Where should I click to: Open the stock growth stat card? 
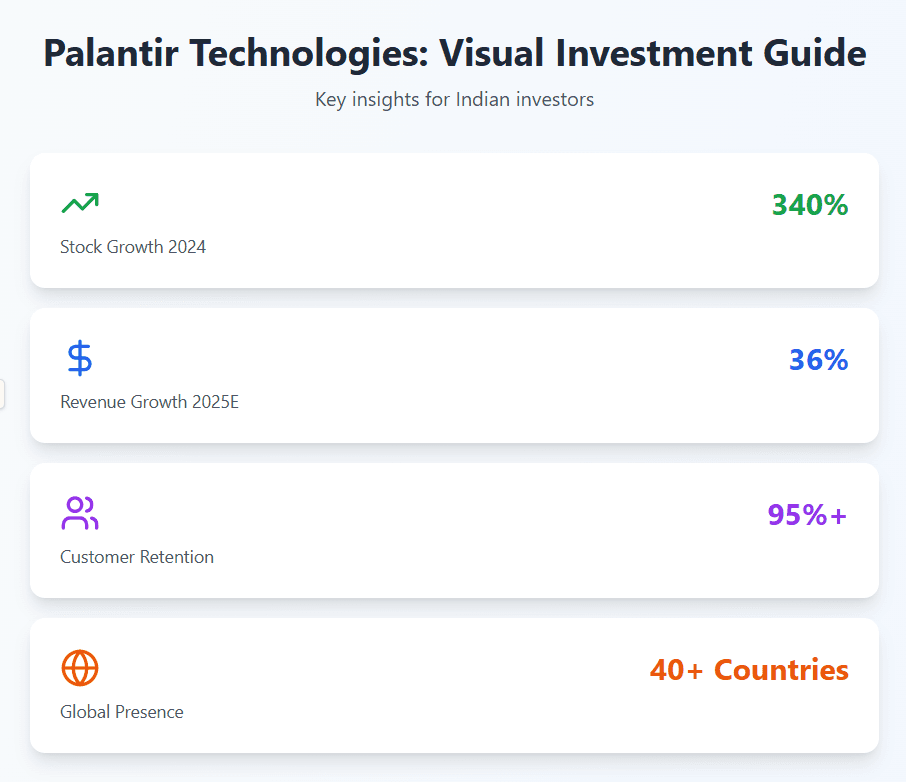454,221
